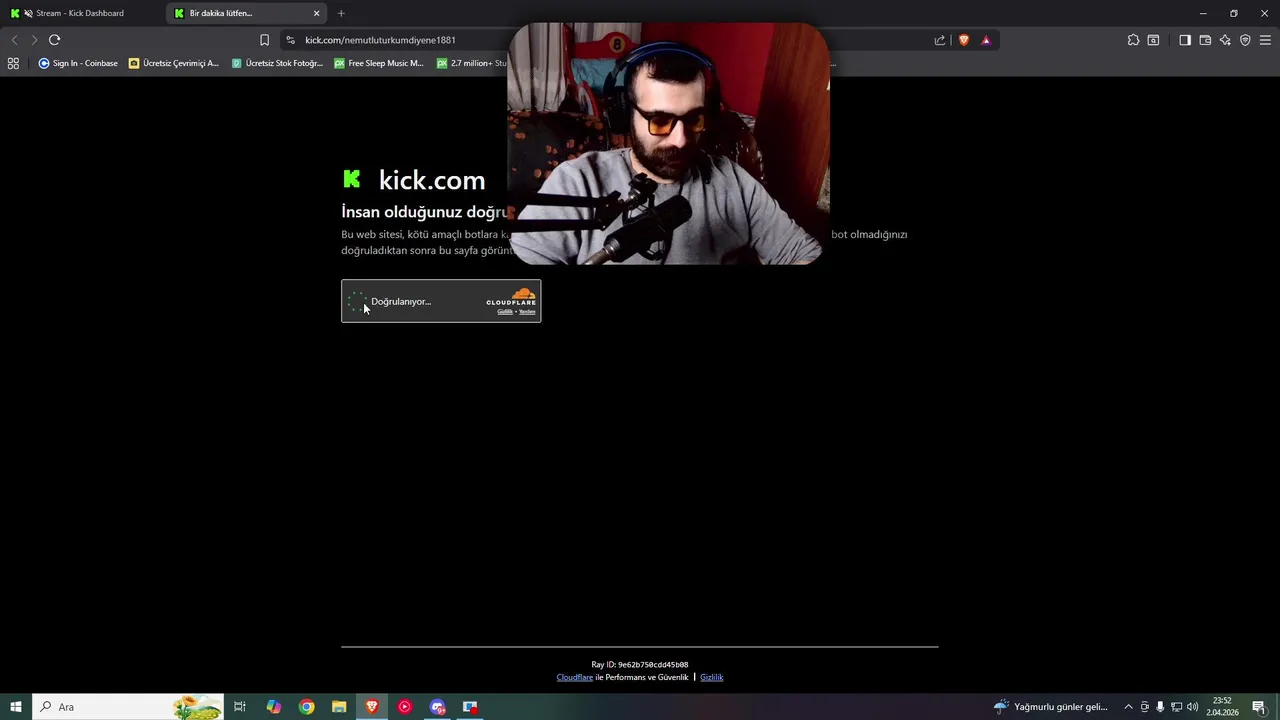Open Ücretsiz Çevrimiçi bookmark
Viewport: 1280px width, 720px height.
tap(174, 63)
